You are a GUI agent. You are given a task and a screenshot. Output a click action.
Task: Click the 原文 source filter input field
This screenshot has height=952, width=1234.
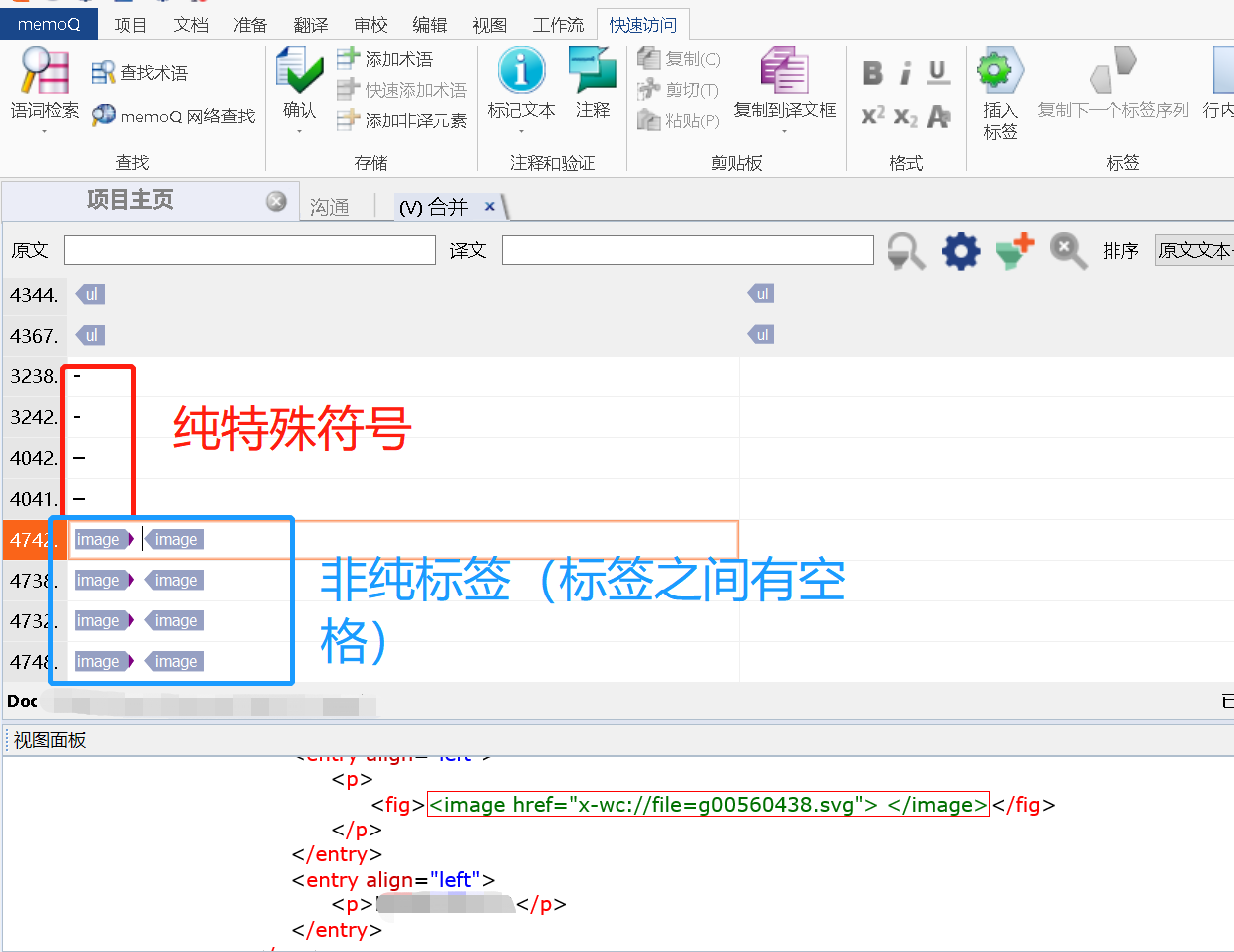pyautogui.click(x=250, y=250)
